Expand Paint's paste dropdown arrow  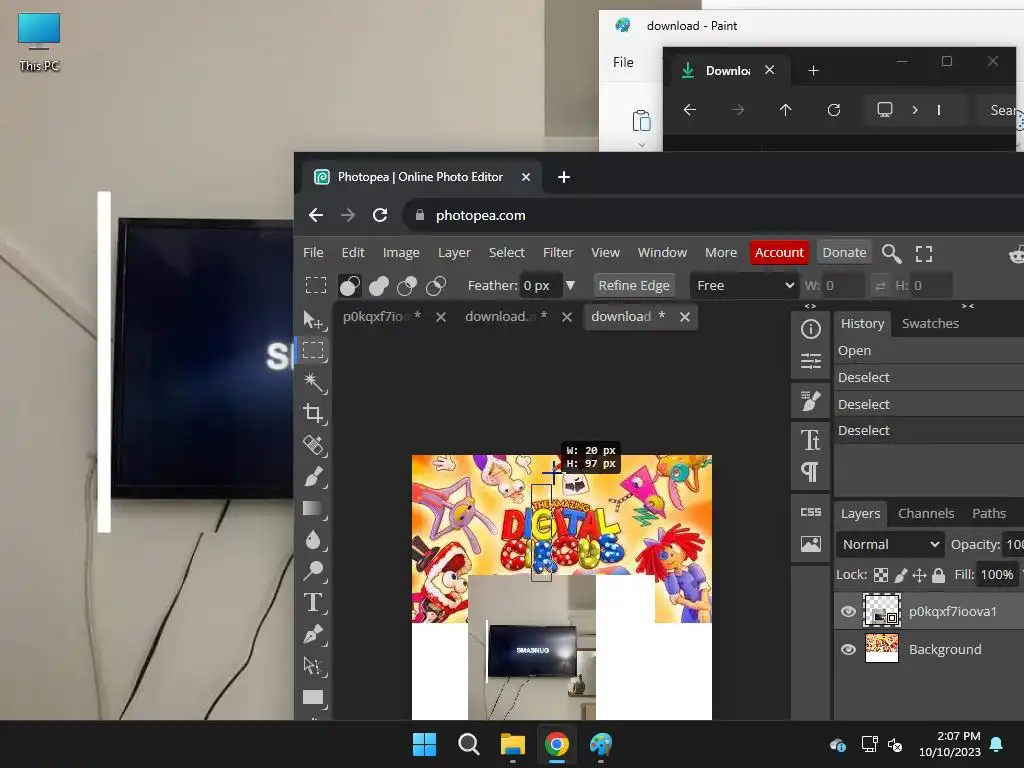[641, 145]
